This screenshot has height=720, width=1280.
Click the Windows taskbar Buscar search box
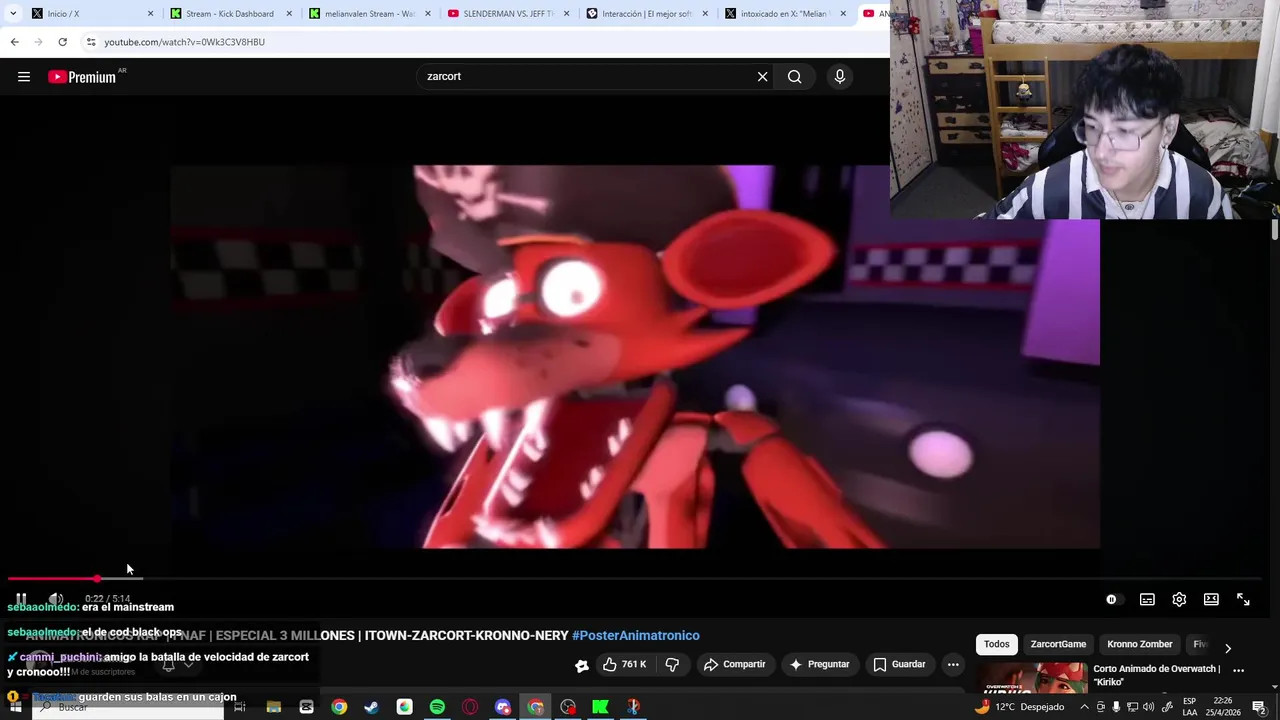tap(128, 707)
